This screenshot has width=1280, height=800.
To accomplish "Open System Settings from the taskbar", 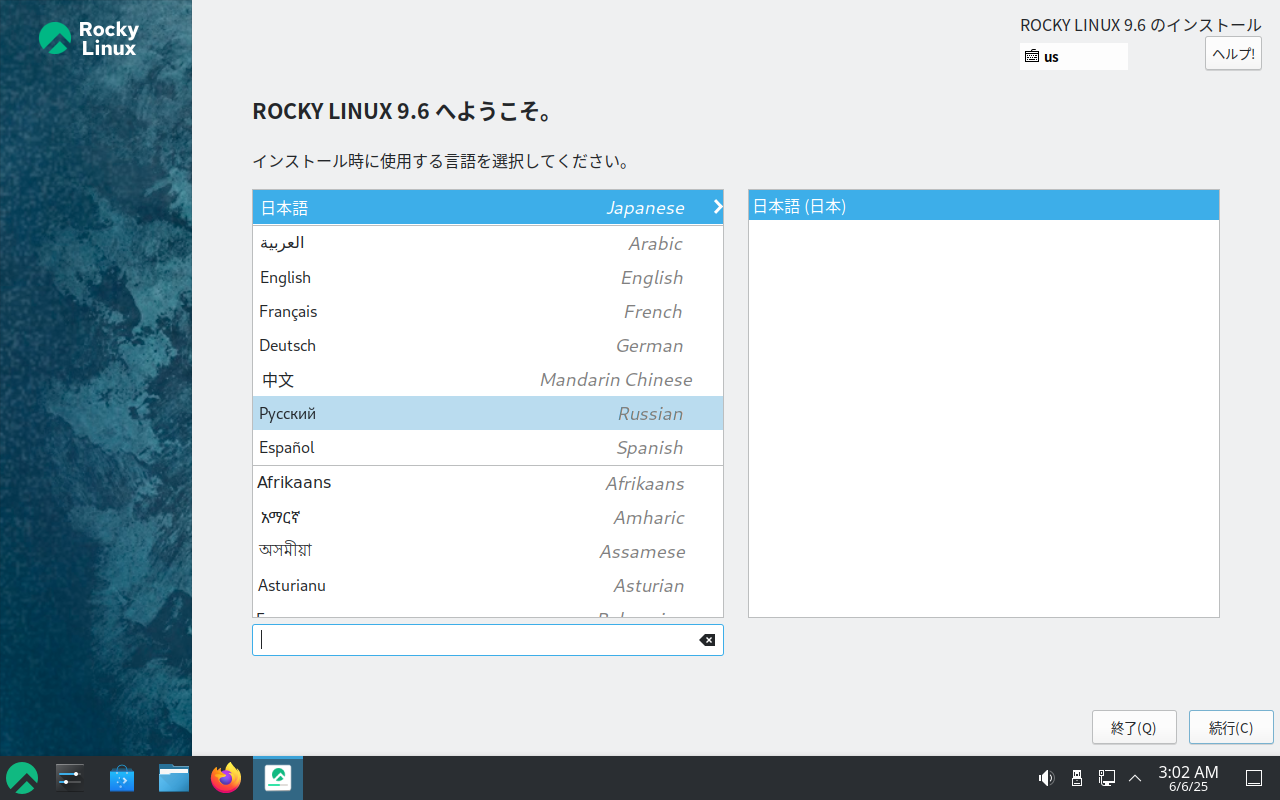I will tap(70, 778).
